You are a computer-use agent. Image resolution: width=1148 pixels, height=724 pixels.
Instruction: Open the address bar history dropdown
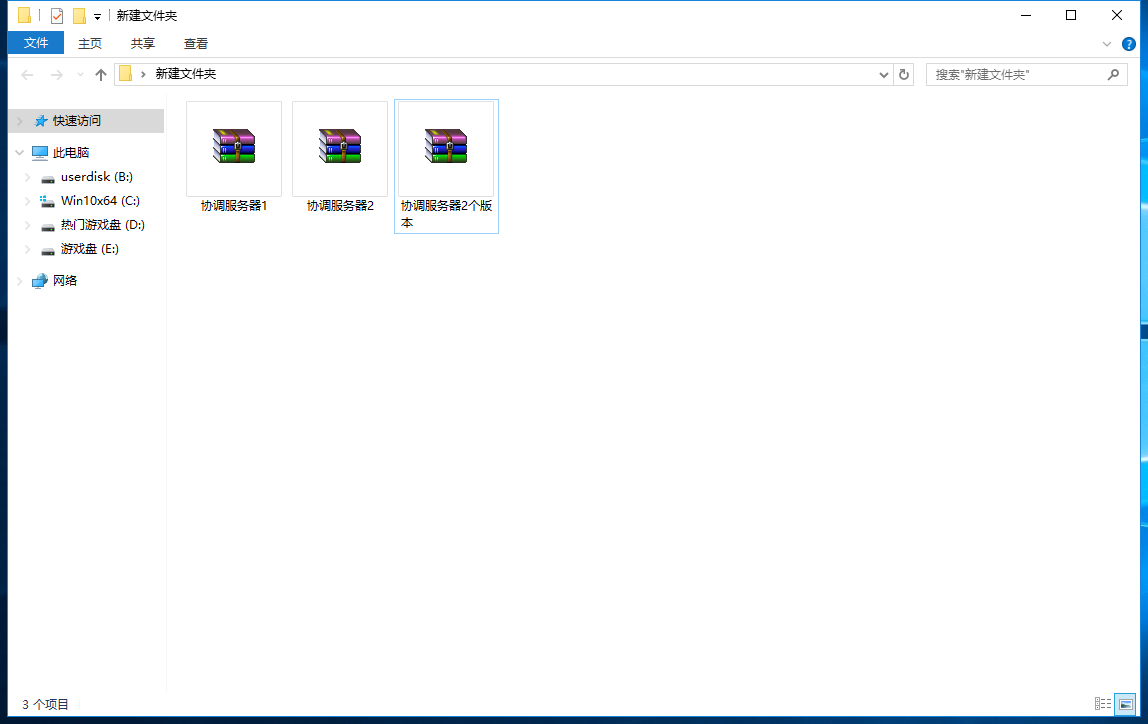click(x=884, y=75)
